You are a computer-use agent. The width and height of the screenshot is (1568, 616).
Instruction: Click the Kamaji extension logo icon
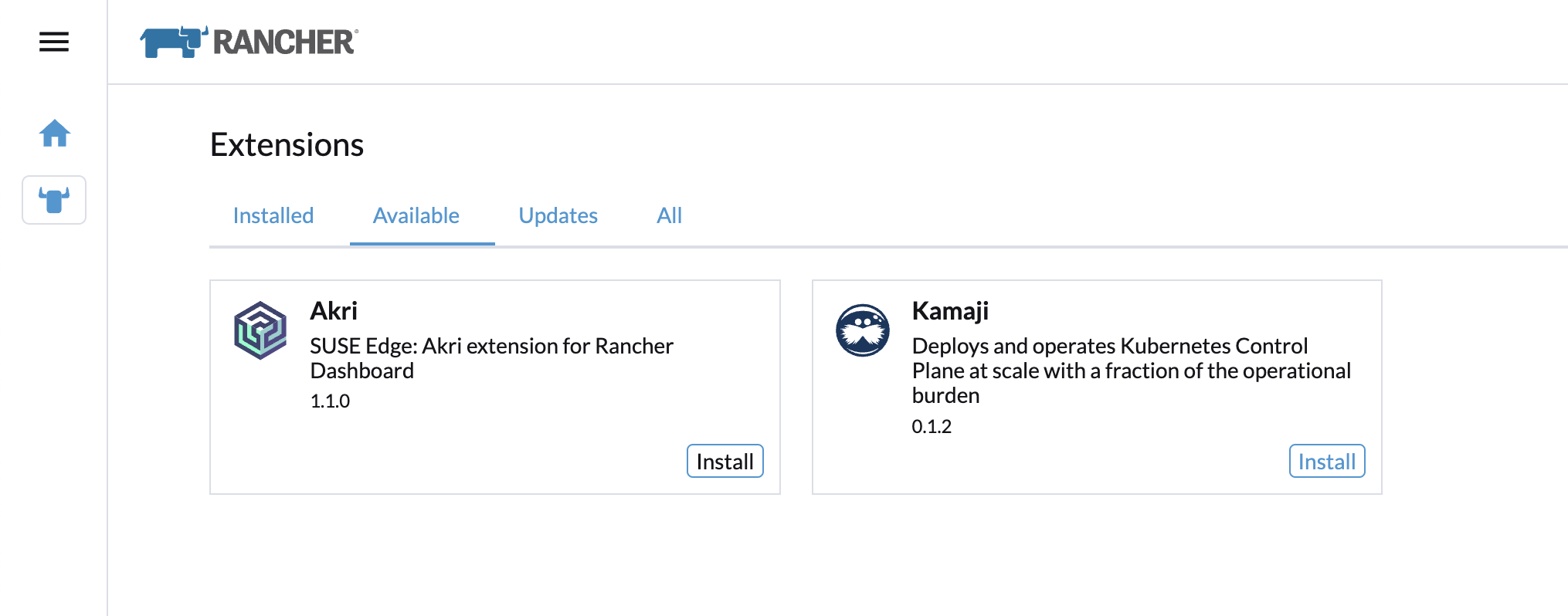[862, 330]
